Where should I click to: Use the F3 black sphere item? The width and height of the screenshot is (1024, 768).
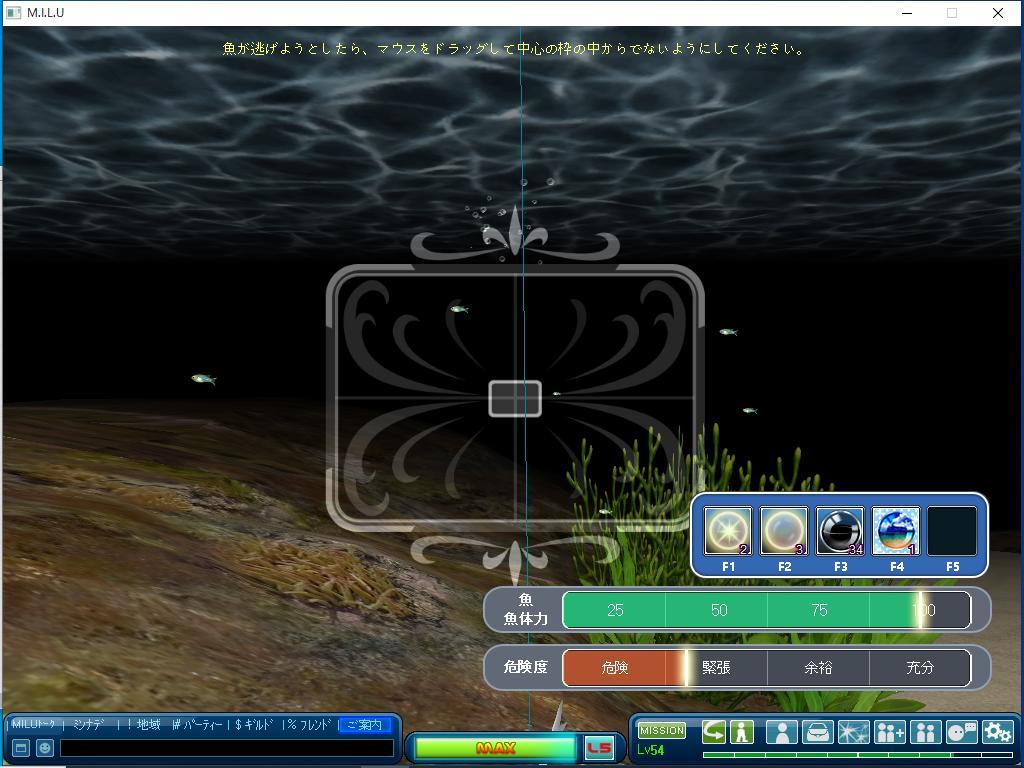coord(840,531)
